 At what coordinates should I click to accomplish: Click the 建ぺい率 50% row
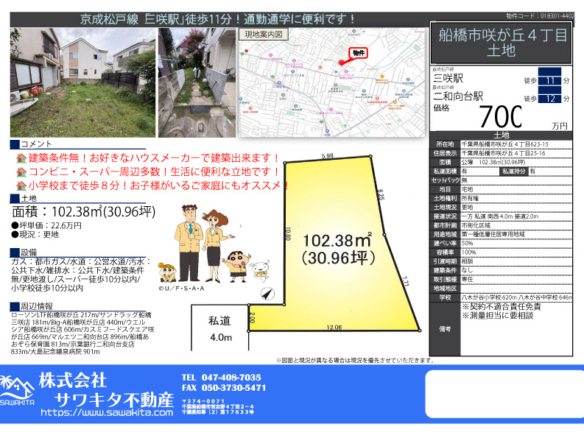click(501, 243)
